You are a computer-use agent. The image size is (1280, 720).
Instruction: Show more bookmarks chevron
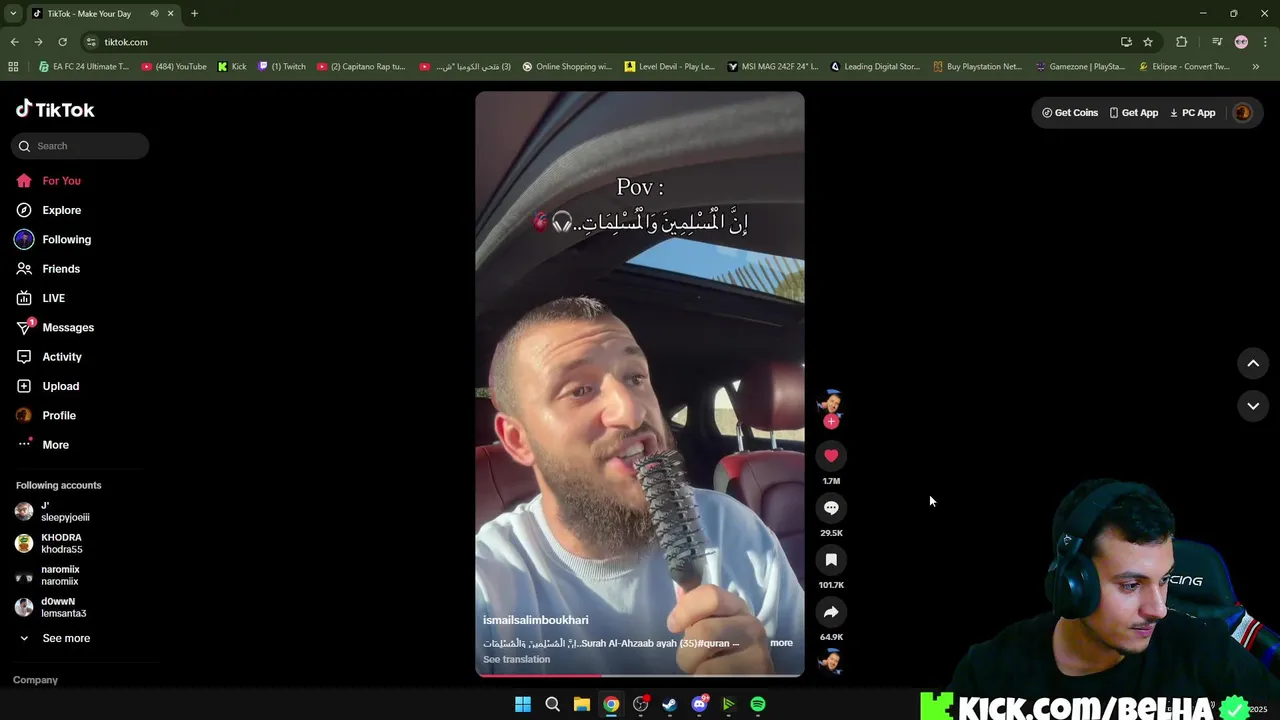point(1256,67)
